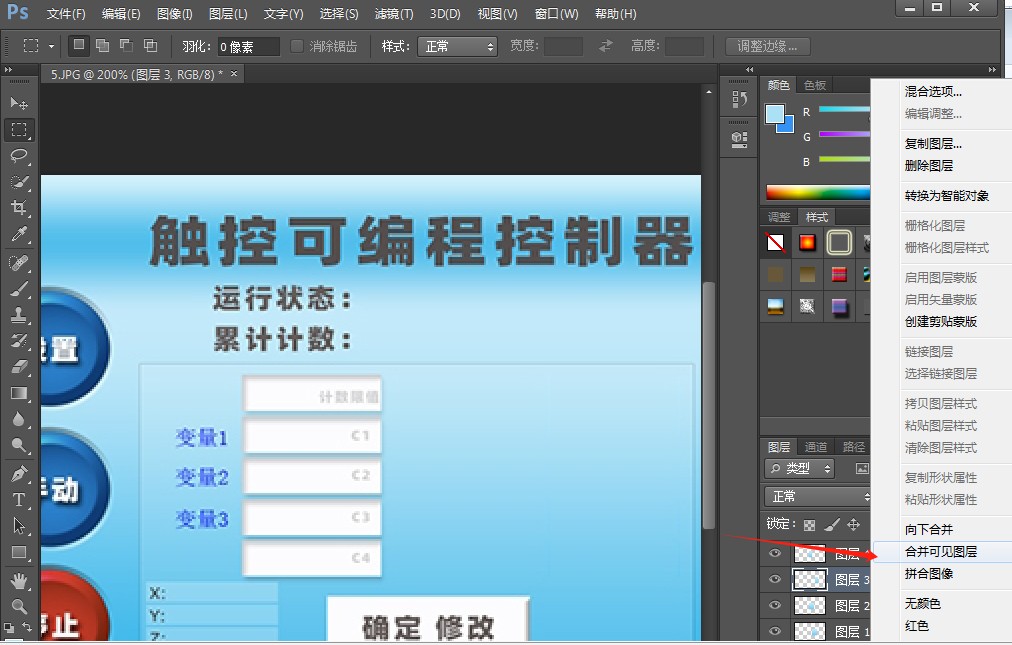
Task: Select the Horizontal Type tool
Action: click(x=19, y=500)
